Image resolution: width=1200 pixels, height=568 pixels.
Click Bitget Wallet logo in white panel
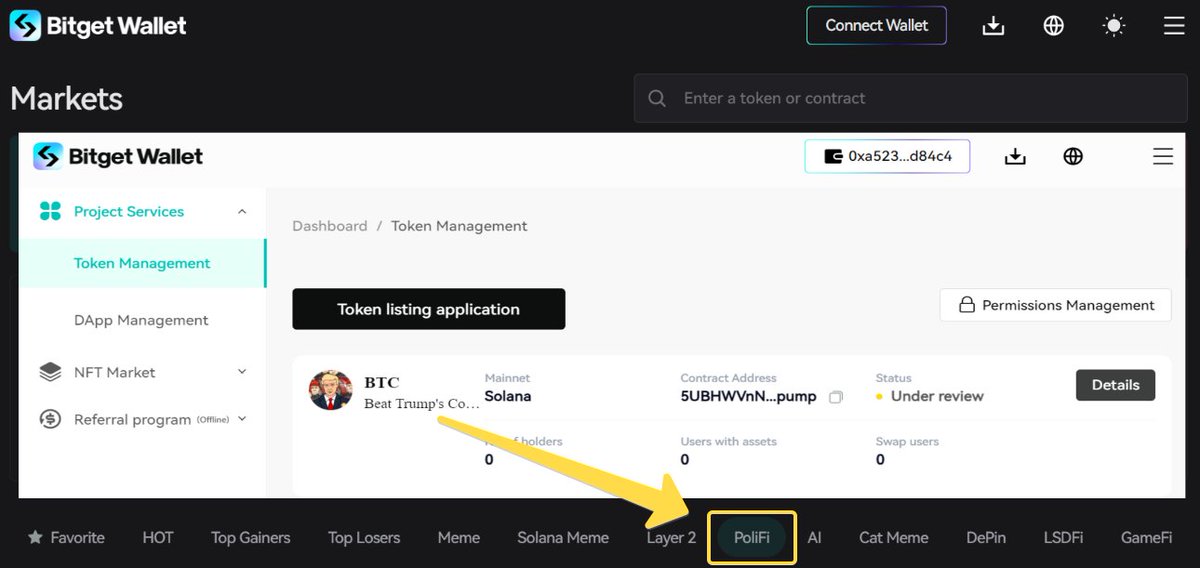[x=118, y=156]
